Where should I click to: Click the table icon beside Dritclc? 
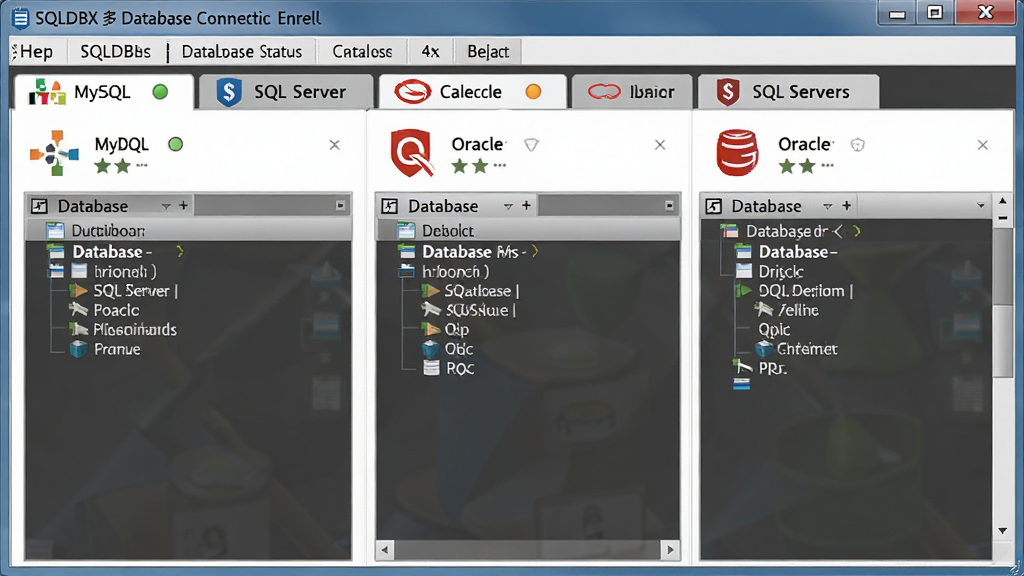(x=743, y=271)
